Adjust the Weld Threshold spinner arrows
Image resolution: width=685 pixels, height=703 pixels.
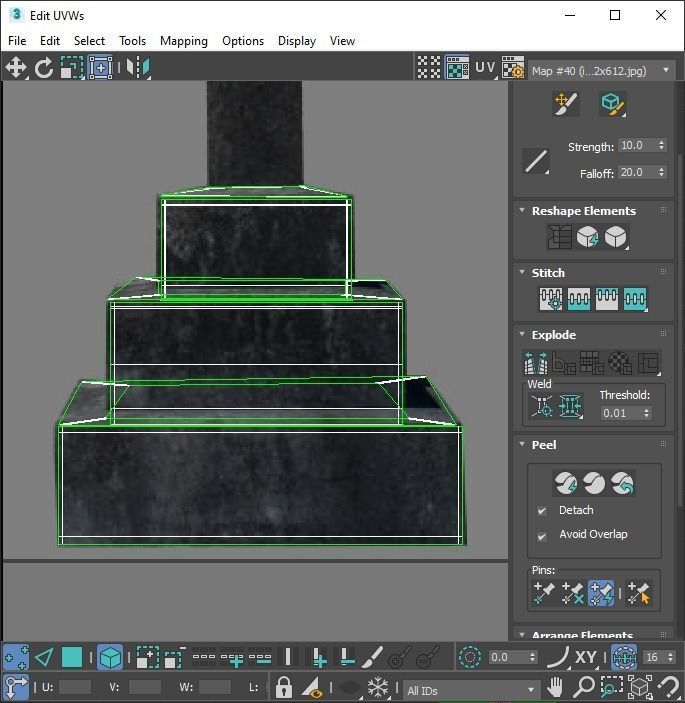click(x=646, y=413)
